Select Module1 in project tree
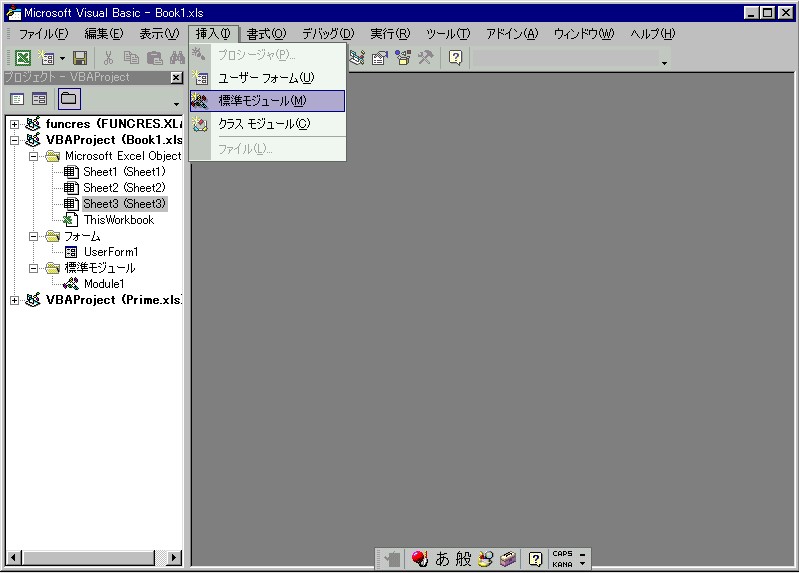 pos(104,284)
